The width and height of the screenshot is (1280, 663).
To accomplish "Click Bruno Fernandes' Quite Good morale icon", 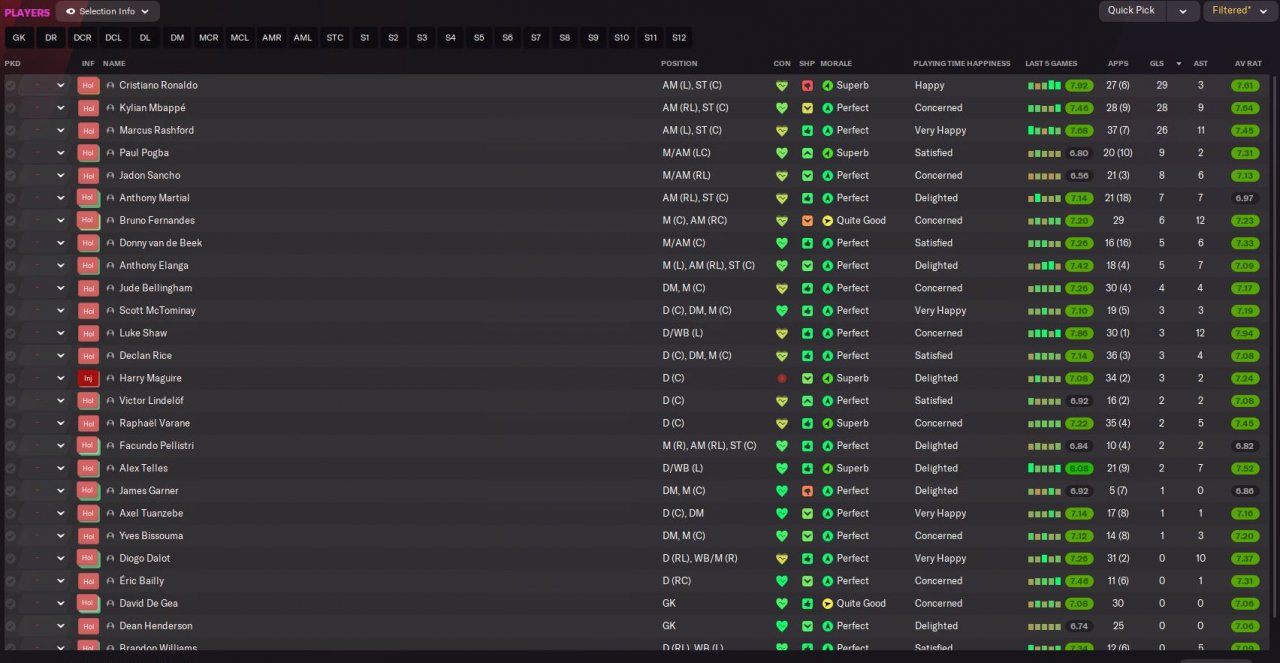I will click(x=827, y=221).
